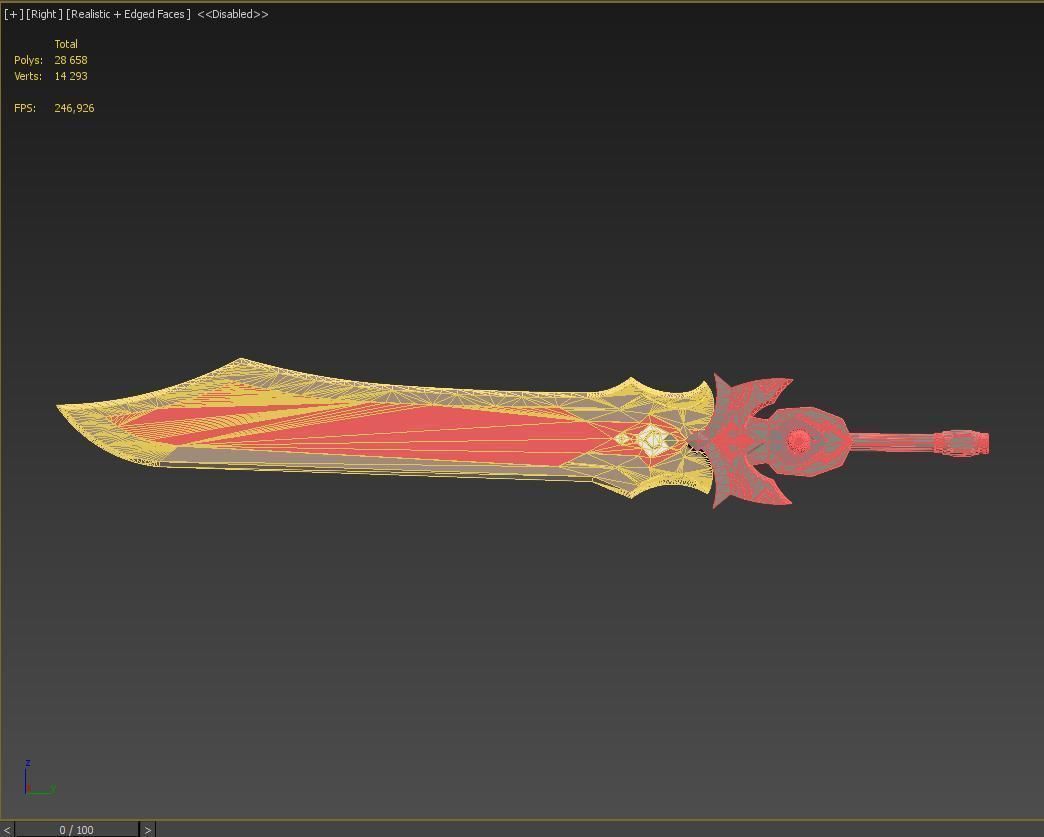The image size is (1044, 837).
Task: Click the FPS value in the statistics display
Action: 74,108
